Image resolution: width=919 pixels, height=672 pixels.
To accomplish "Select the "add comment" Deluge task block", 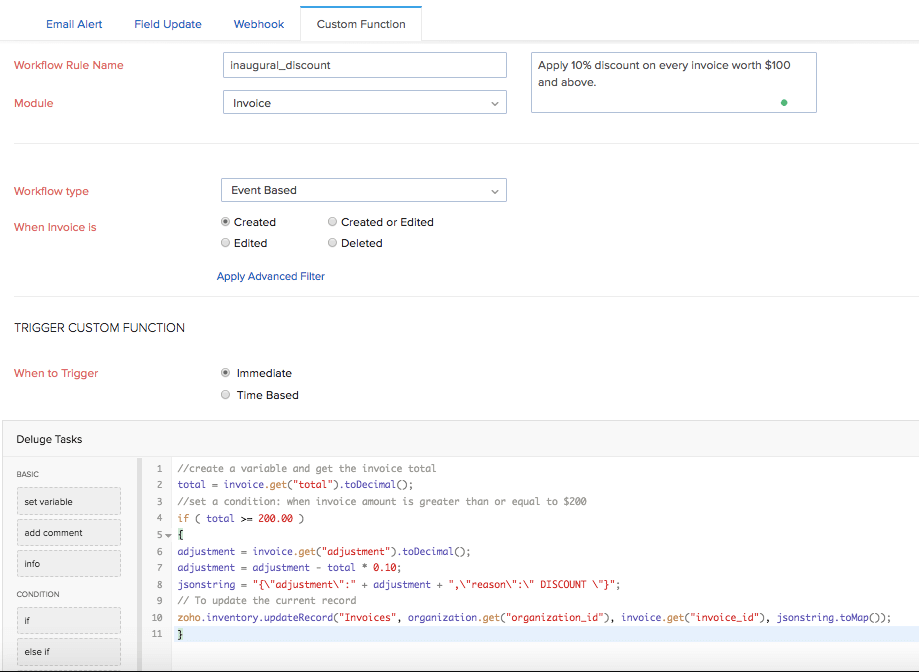I will click(68, 532).
